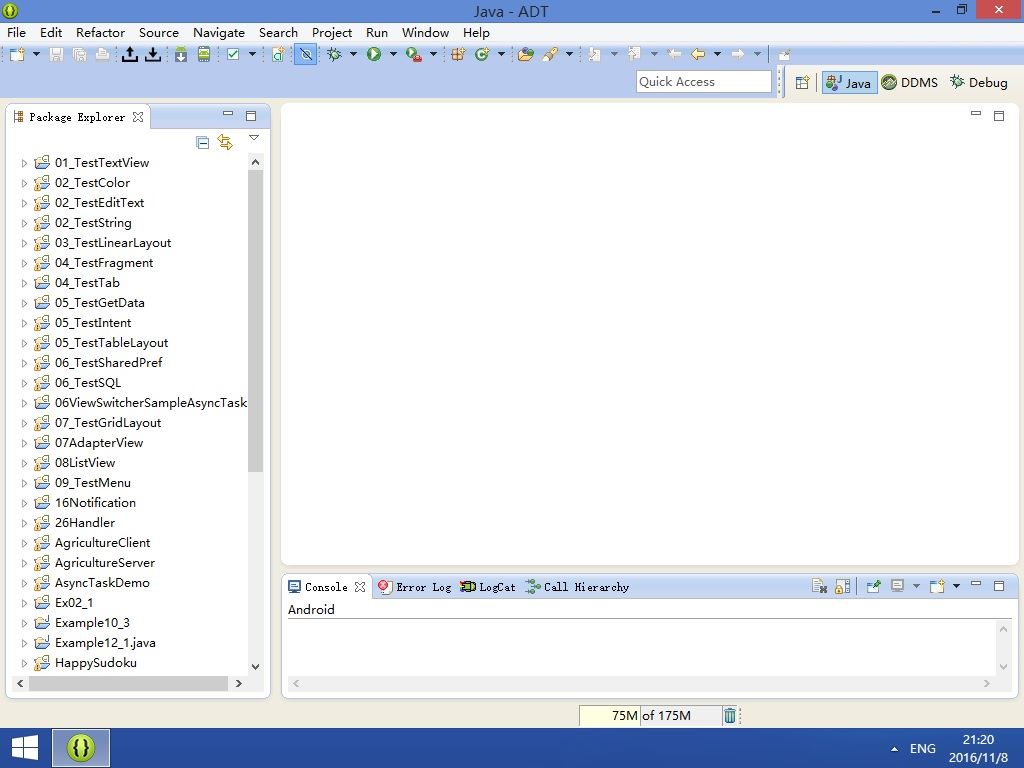This screenshot has height=768, width=1024.
Task: Click the Debug bug icon in toolbar
Action: pos(334,55)
